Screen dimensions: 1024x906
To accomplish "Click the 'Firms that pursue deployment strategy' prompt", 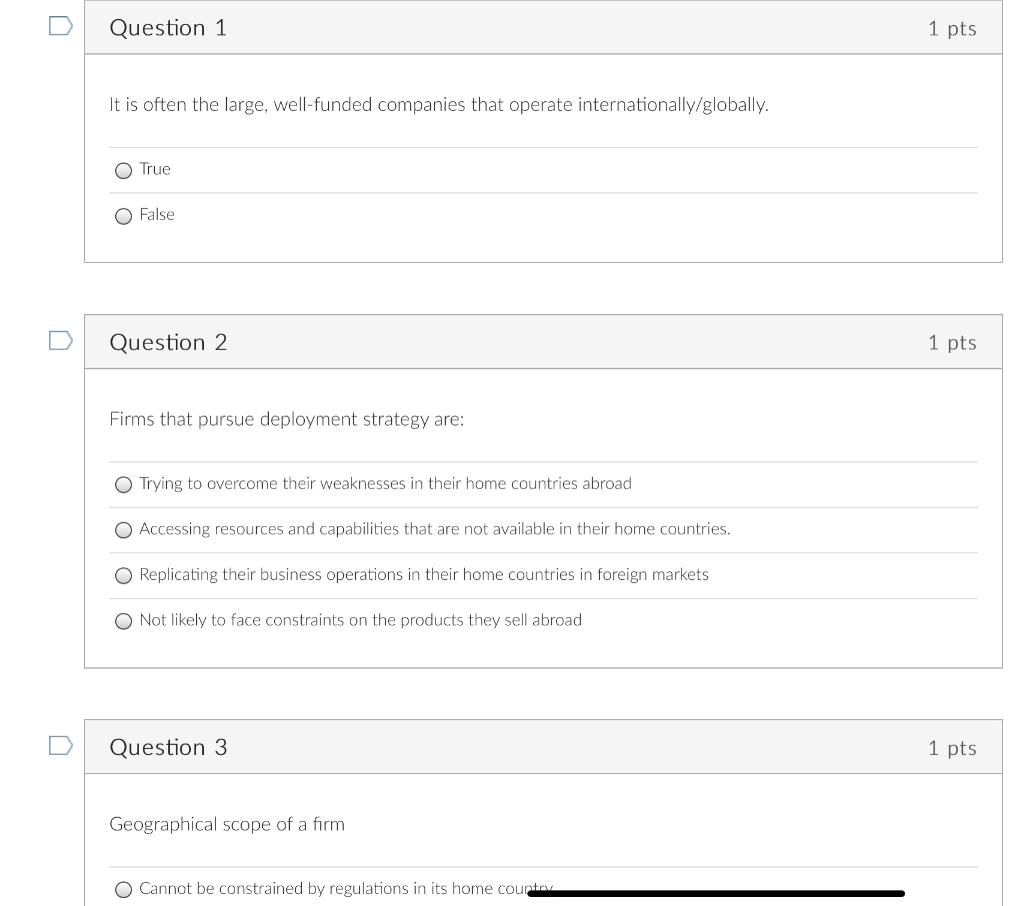I will click(x=286, y=419).
